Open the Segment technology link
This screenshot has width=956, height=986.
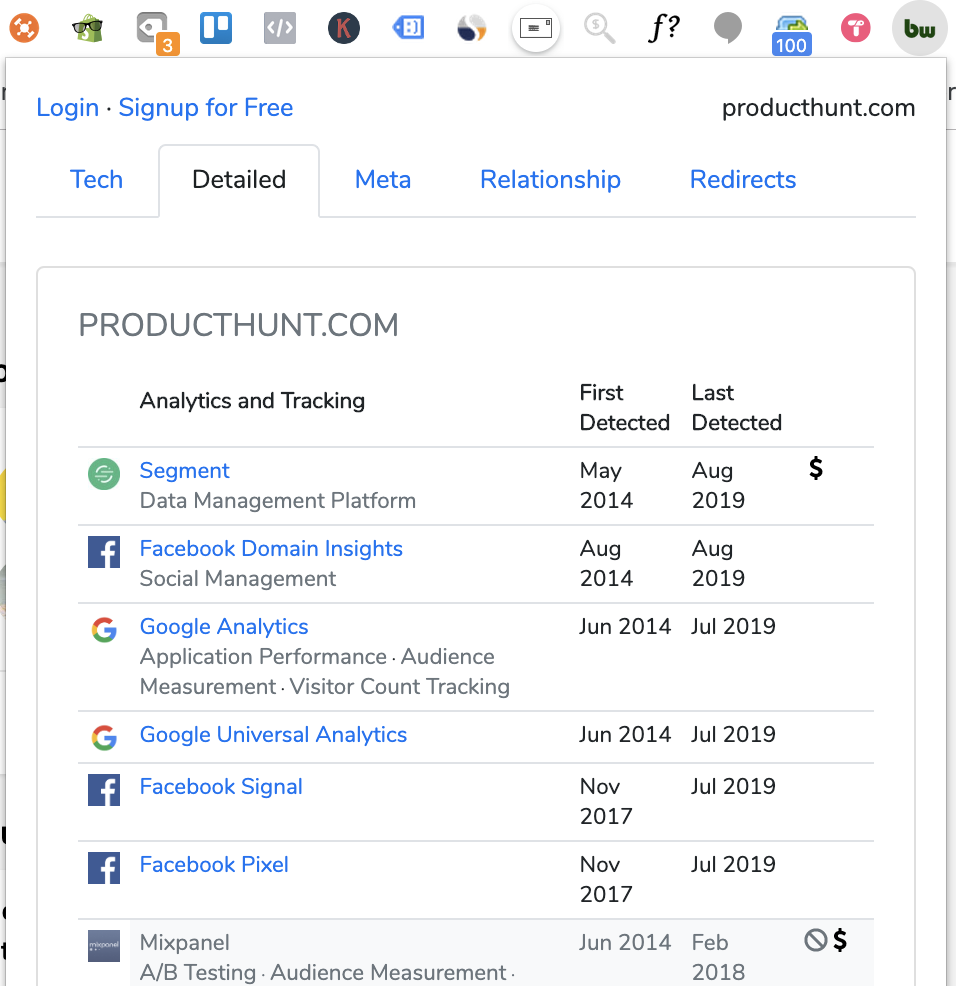[184, 470]
